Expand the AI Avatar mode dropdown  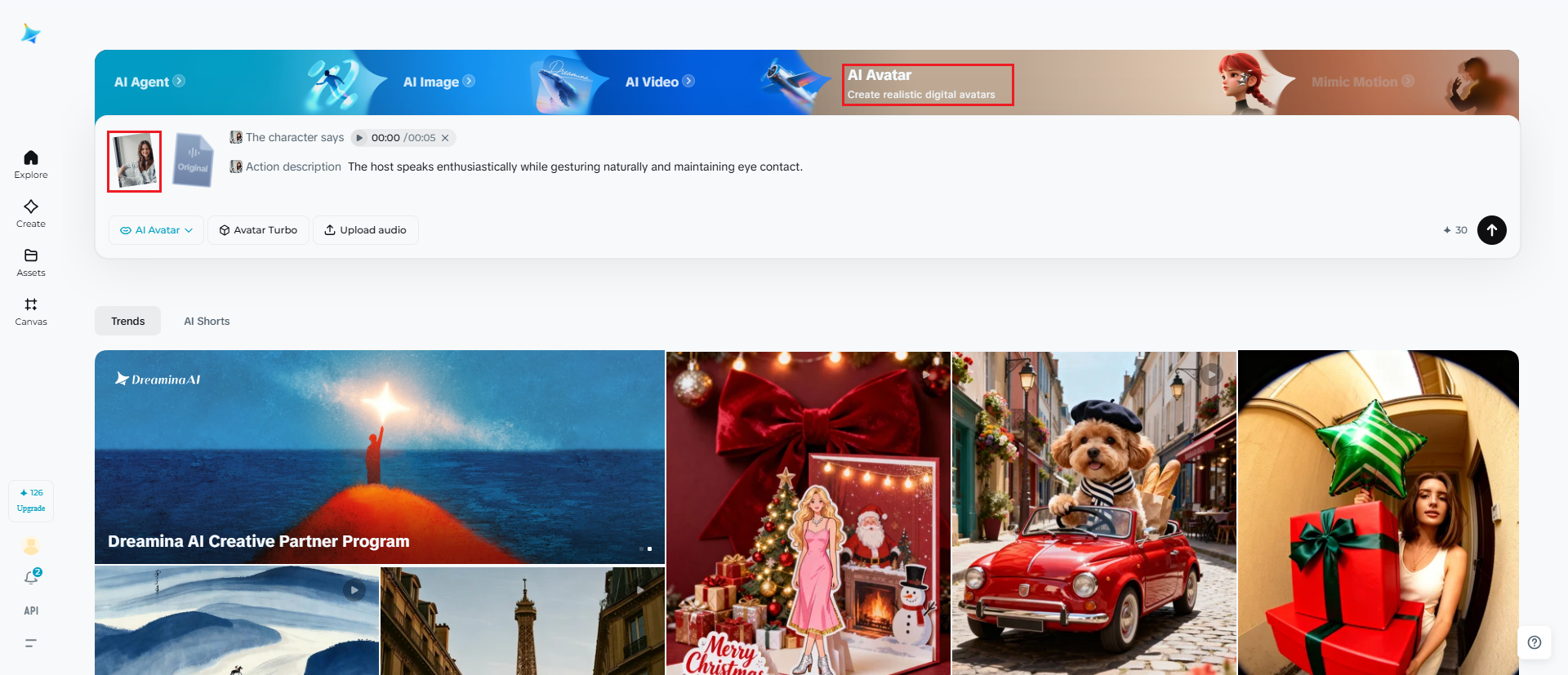pos(156,230)
